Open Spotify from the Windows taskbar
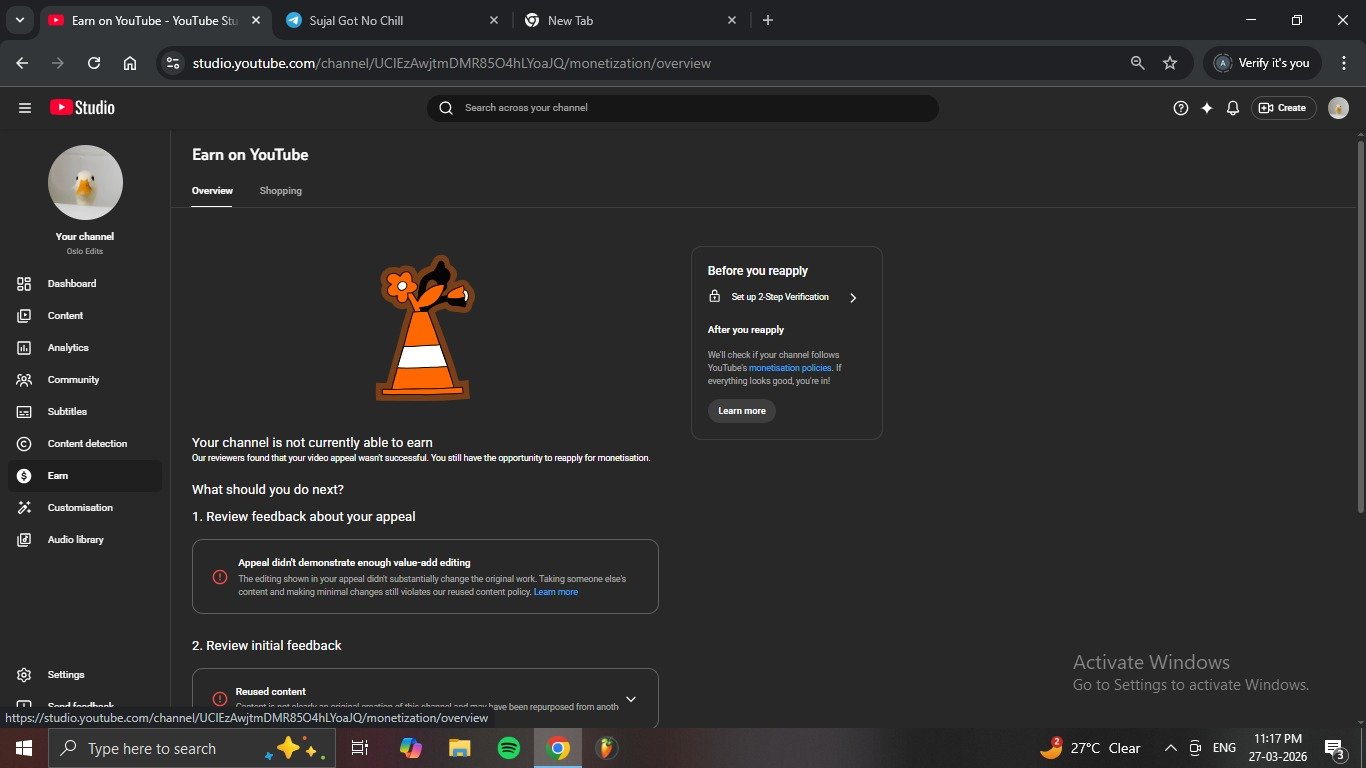Image resolution: width=1366 pixels, height=768 pixels. click(508, 748)
